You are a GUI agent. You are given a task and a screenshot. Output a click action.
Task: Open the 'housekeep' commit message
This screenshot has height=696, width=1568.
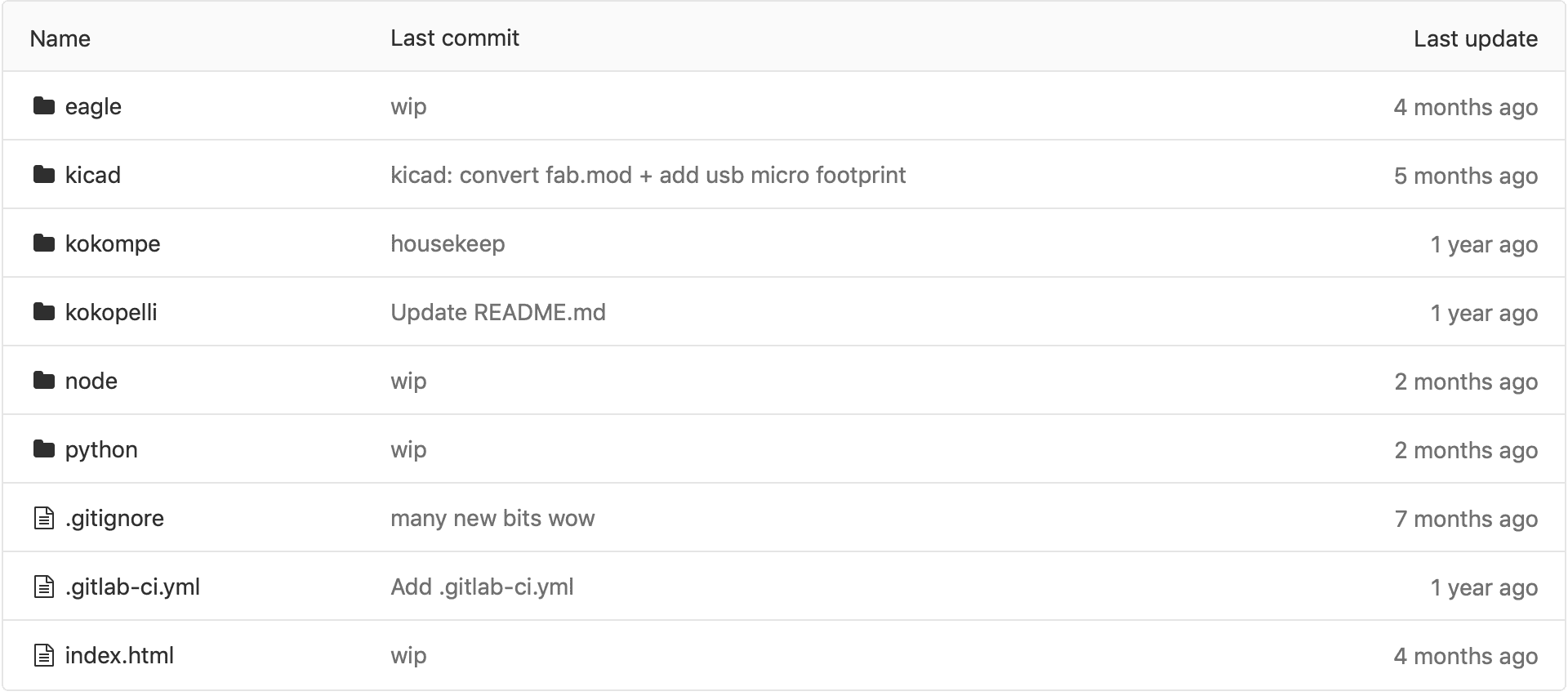[x=448, y=244]
